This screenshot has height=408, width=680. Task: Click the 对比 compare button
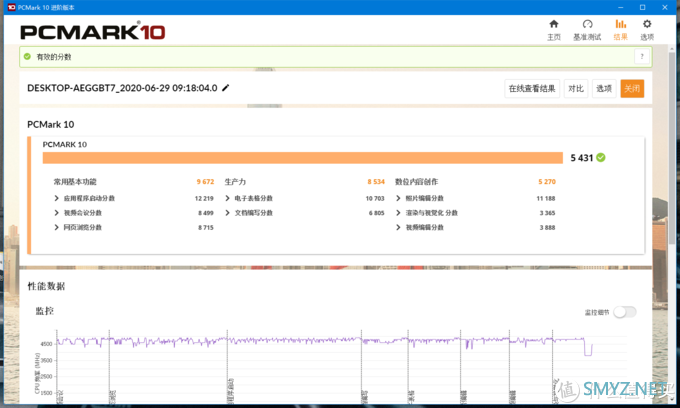tap(576, 88)
